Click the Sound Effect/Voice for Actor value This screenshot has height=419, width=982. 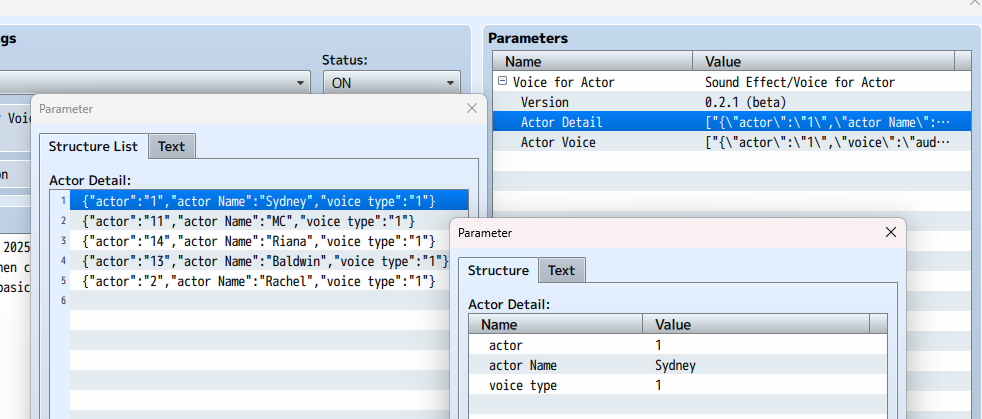pos(800,82)
